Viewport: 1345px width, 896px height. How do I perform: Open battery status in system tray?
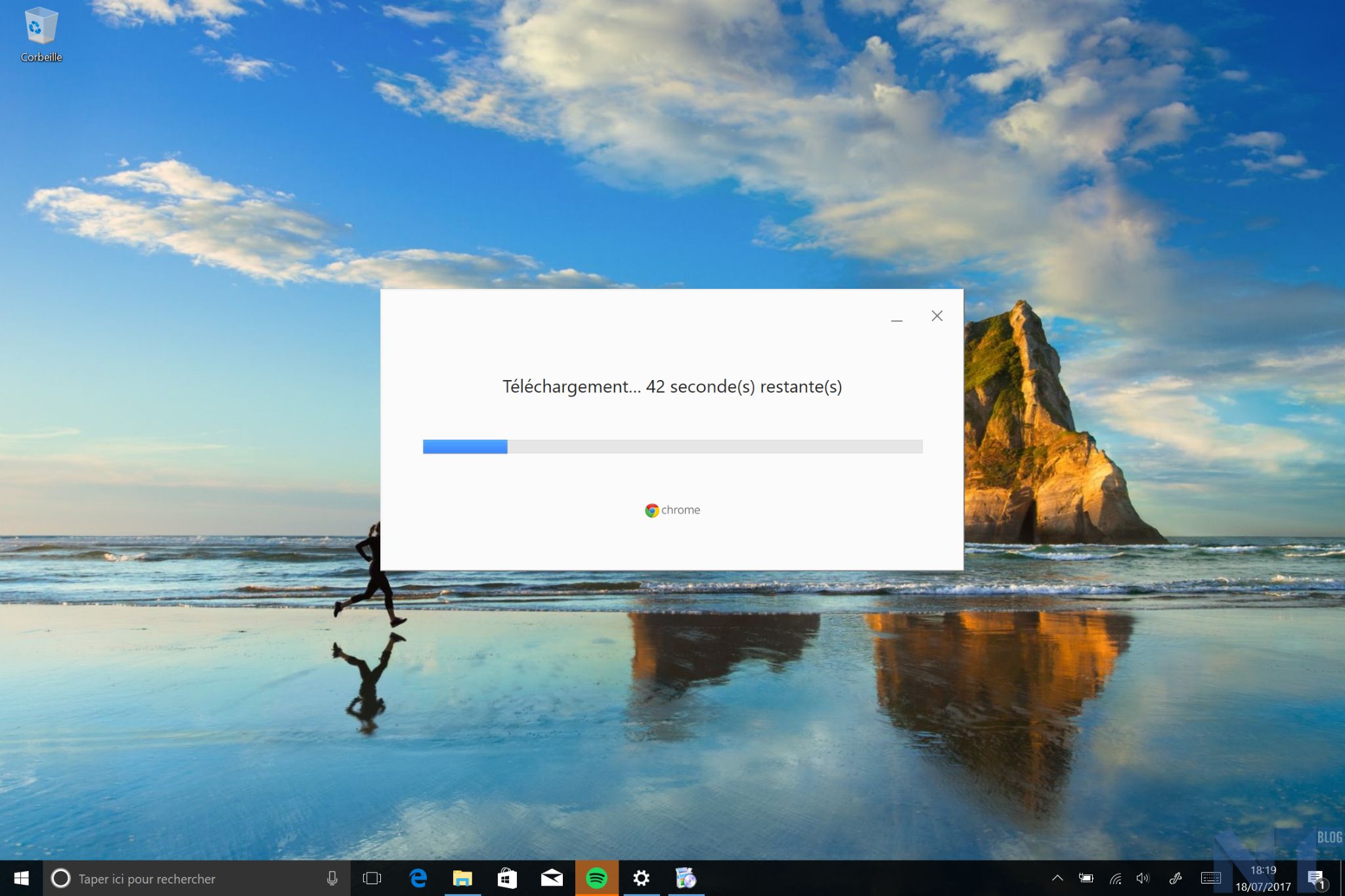coord(1086,878)
